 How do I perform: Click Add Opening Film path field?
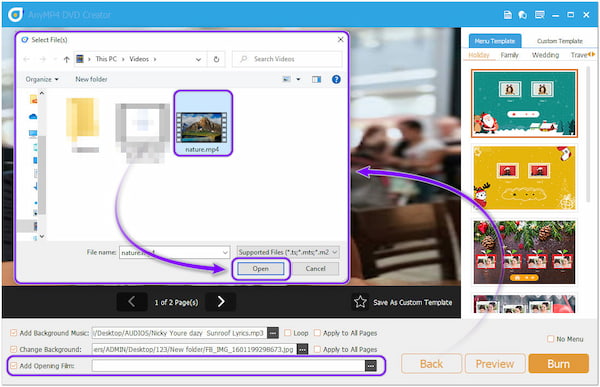228,366
